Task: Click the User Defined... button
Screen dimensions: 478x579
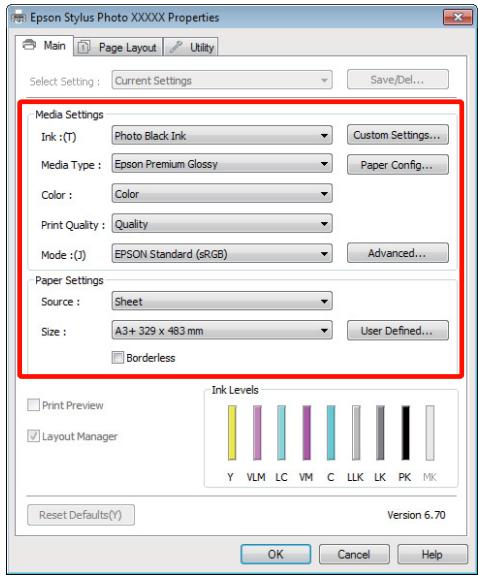Action: pyautogui.click(x=398, y=330)
